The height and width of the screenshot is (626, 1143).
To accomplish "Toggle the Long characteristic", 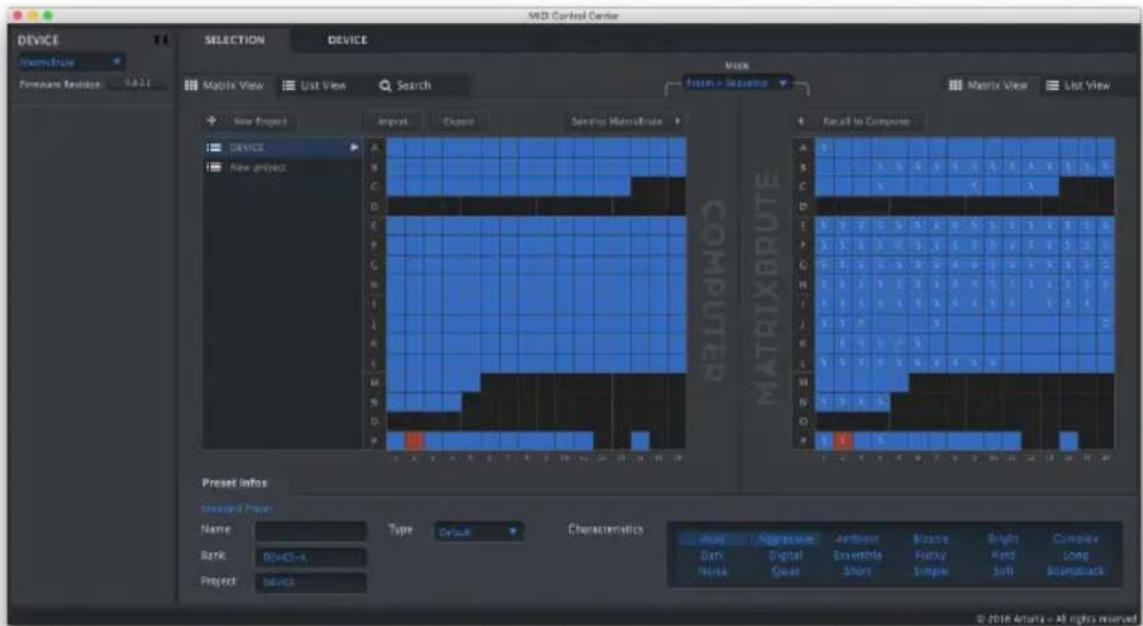I will [1074, 555].
